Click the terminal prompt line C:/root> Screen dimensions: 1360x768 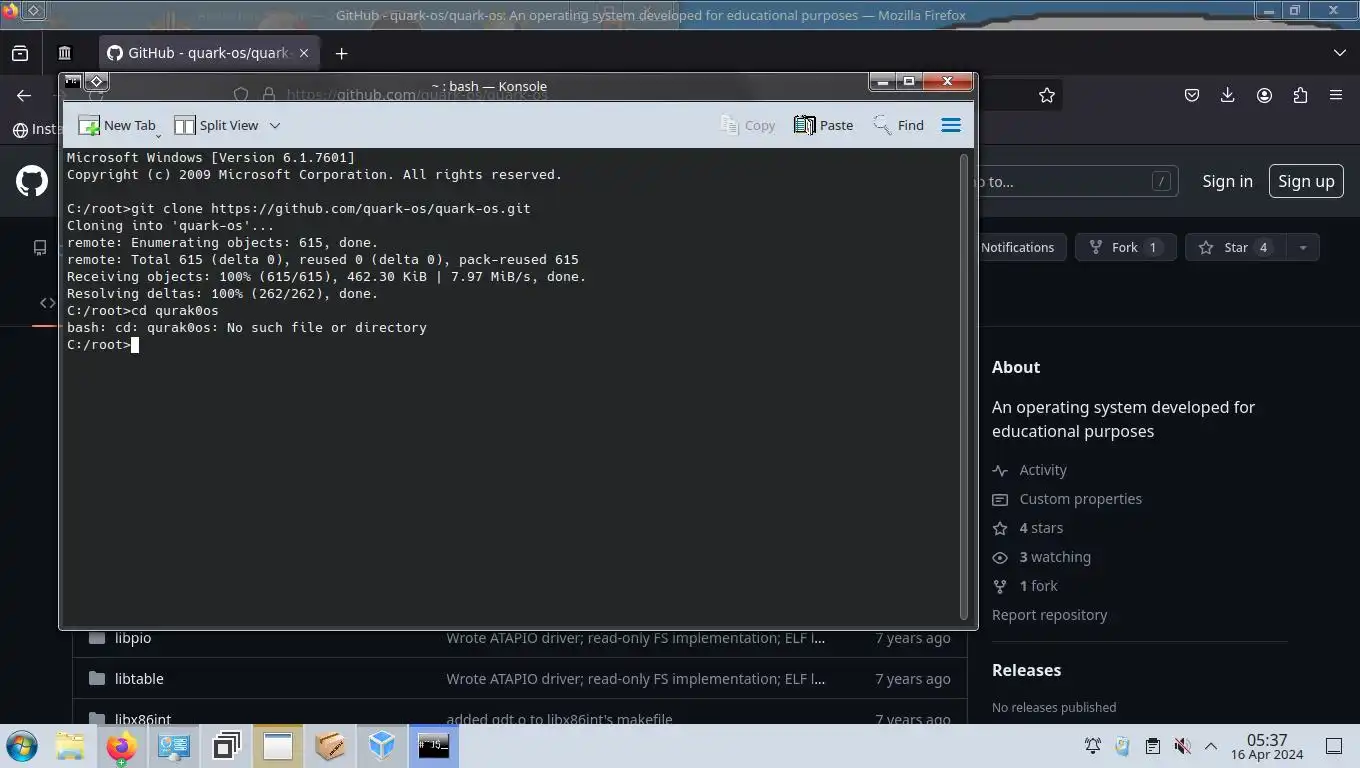(x=98, y=344)
